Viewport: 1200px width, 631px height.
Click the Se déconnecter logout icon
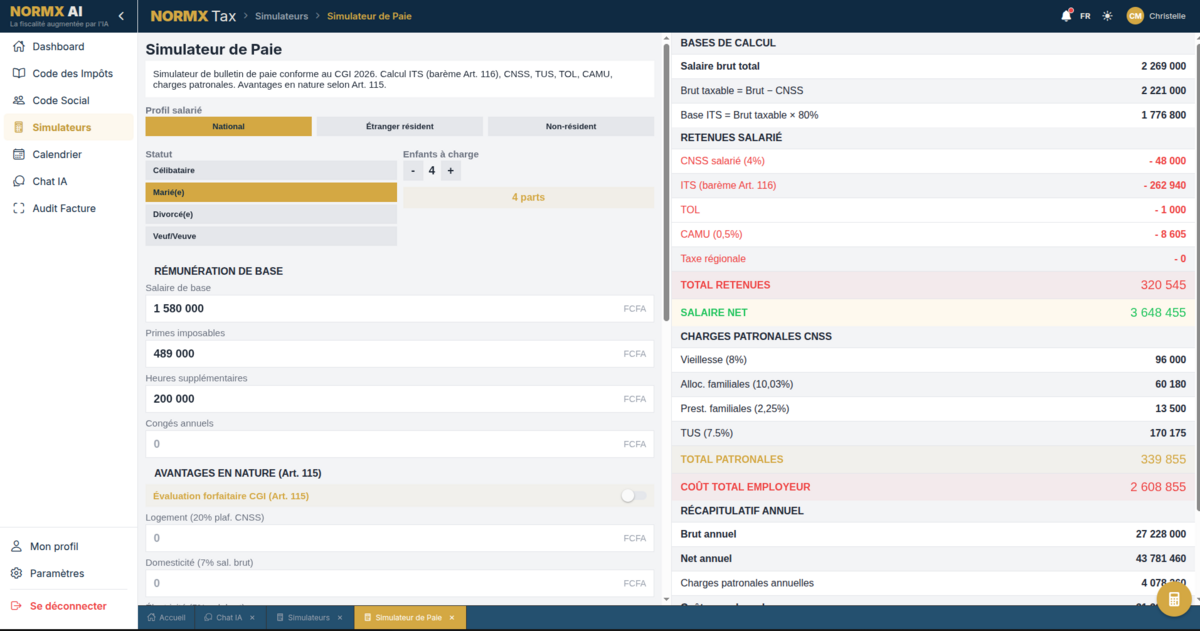[16, 606]
